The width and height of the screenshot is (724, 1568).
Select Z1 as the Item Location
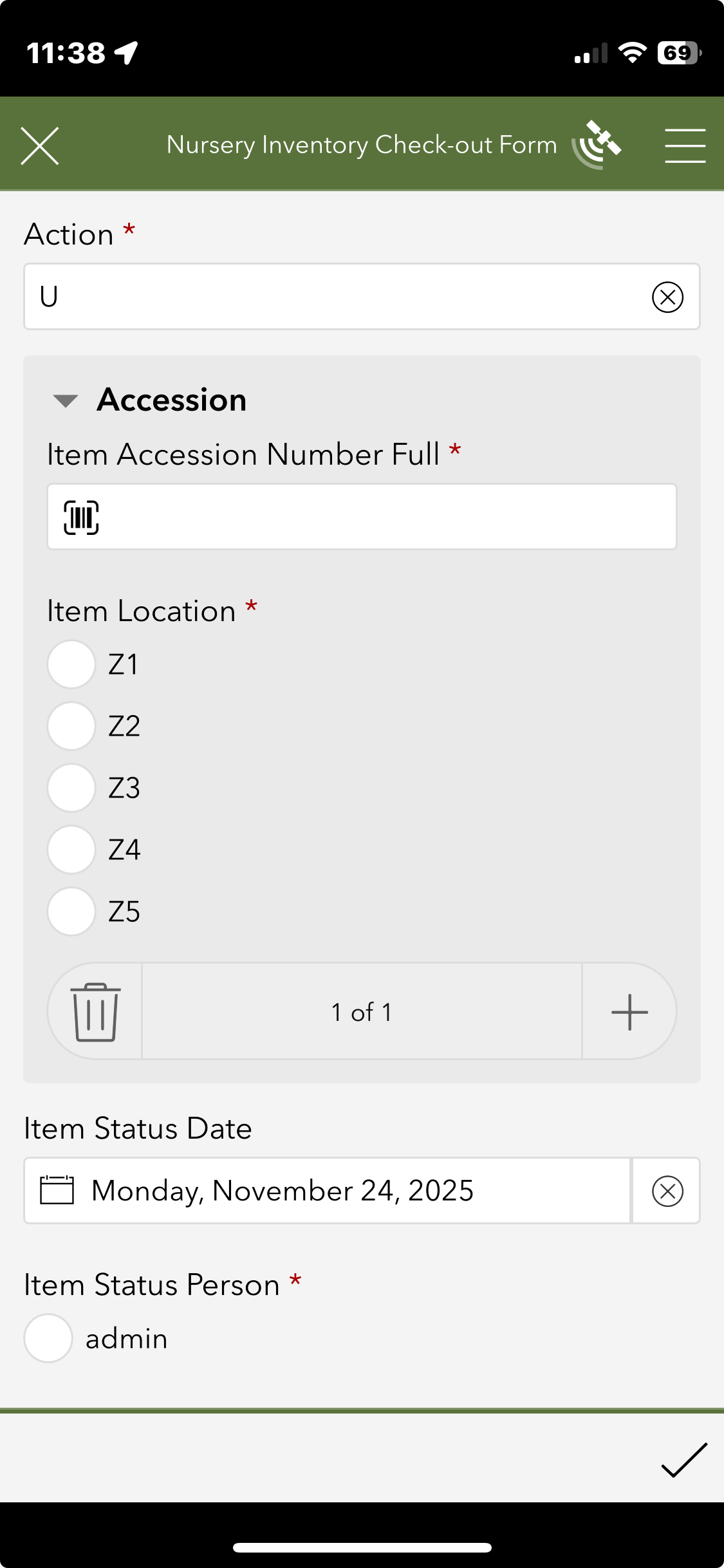[71, 664]
